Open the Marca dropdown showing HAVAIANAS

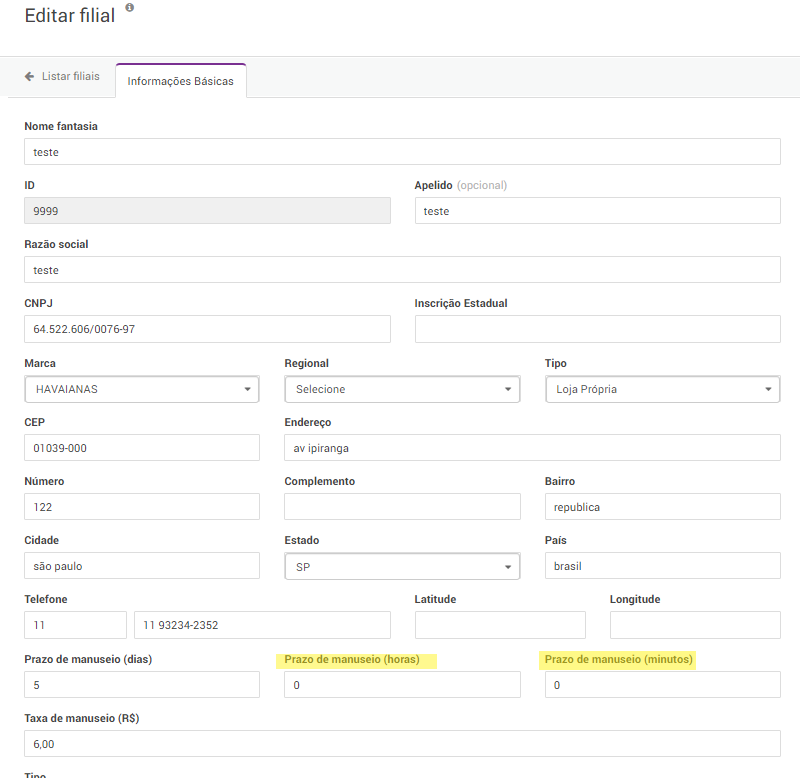(141, 389)
